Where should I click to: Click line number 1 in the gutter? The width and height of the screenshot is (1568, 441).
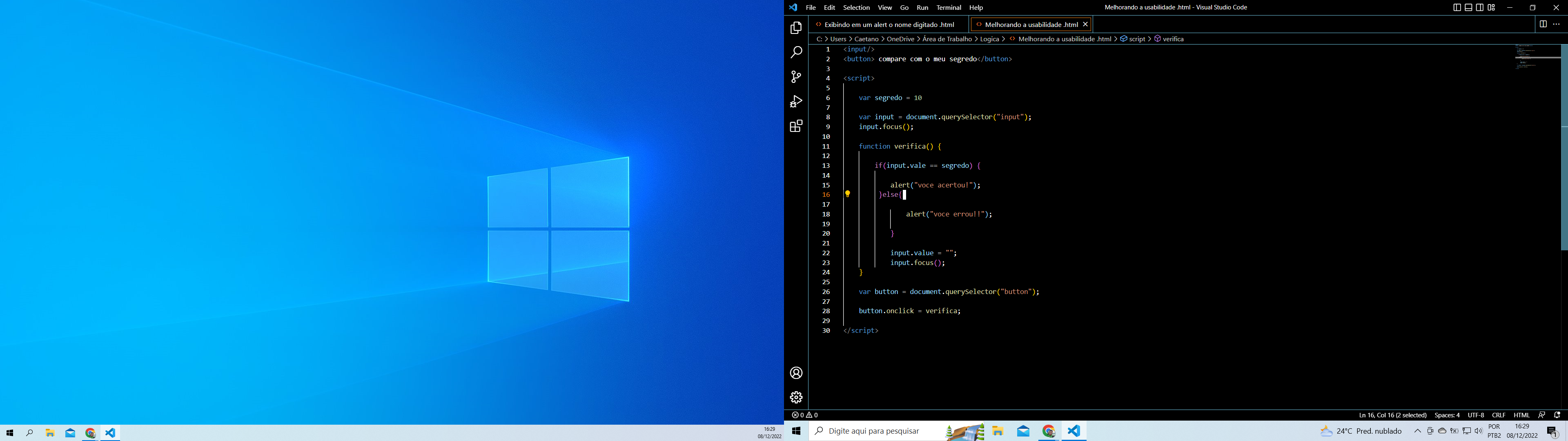(x=828, y=49)
